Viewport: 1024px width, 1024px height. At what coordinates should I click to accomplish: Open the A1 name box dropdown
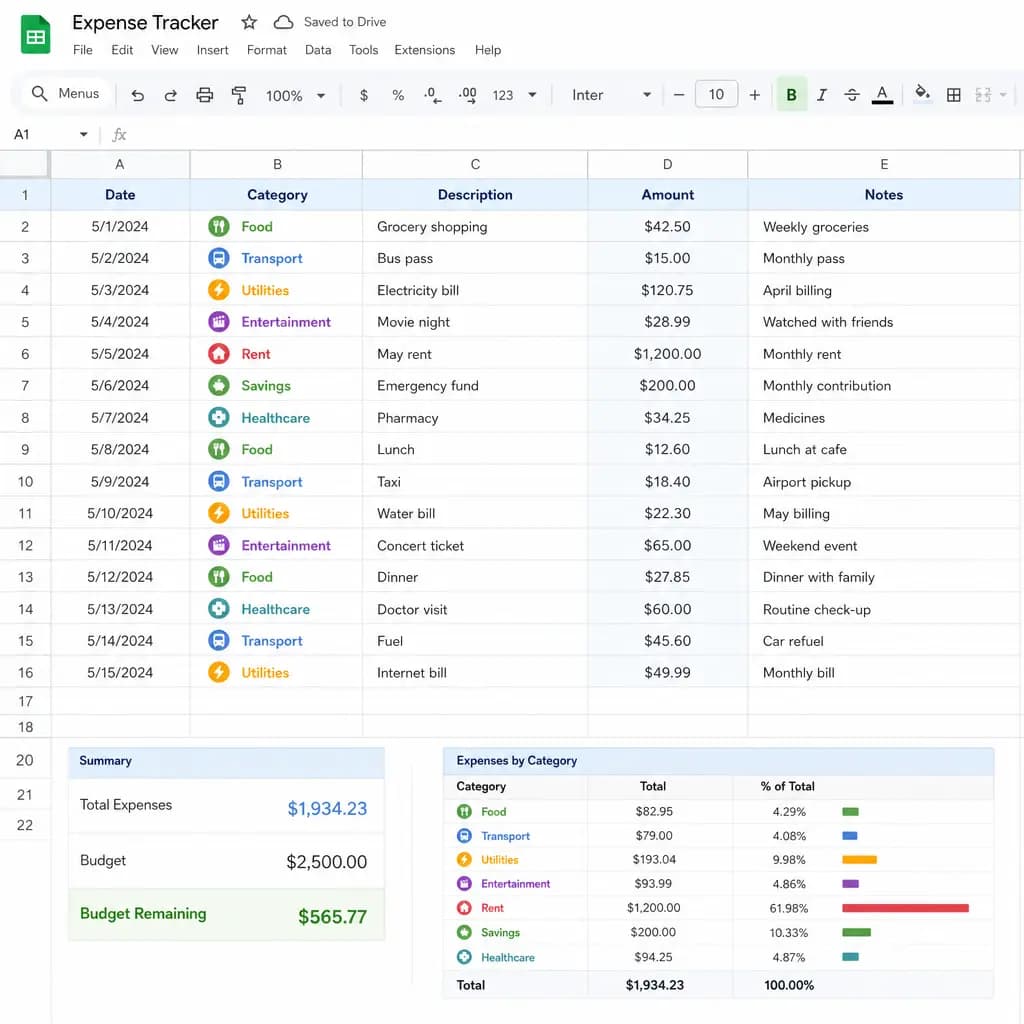[84, 135]
